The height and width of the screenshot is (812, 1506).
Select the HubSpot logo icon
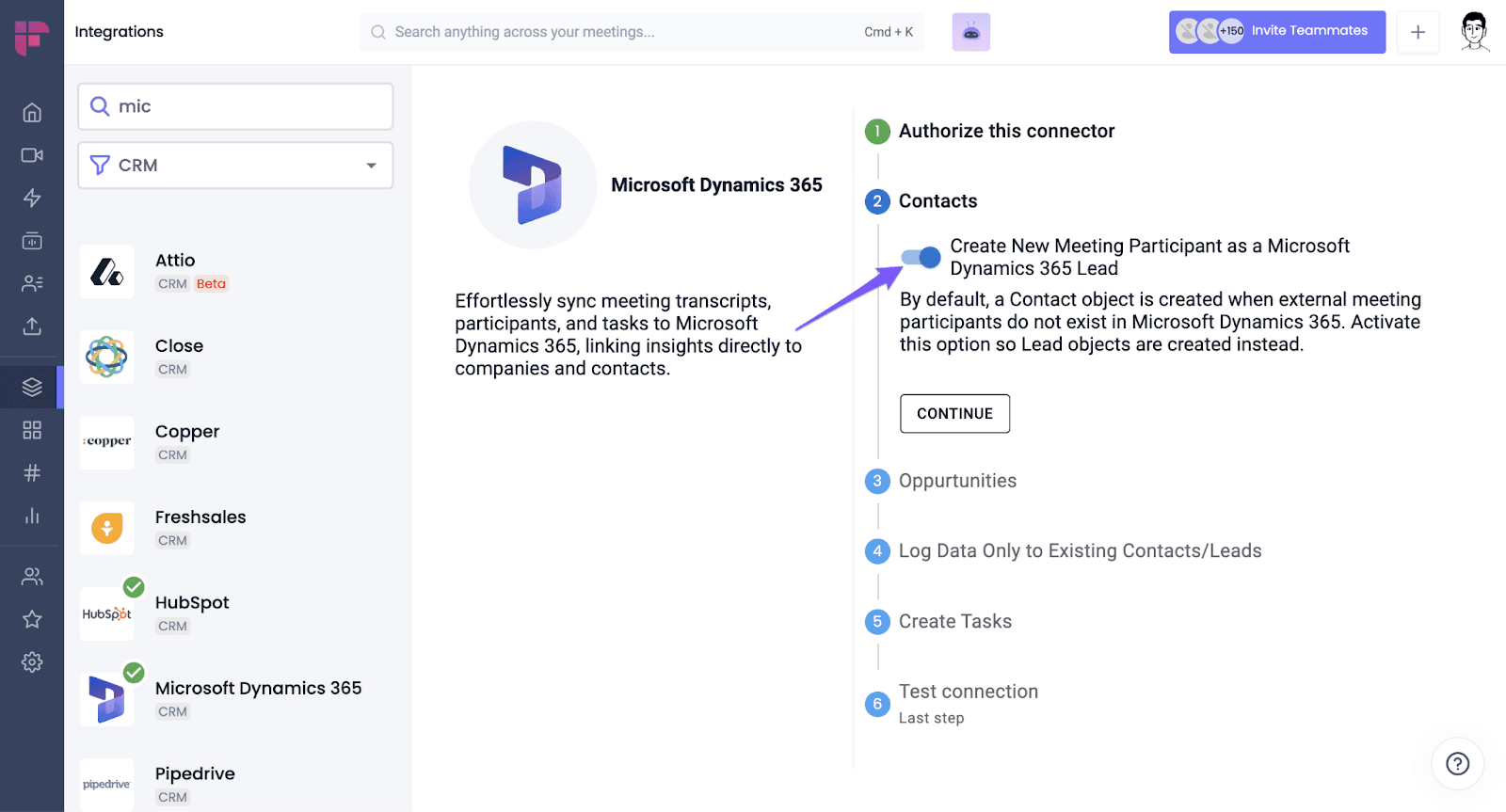pos(107,613)
